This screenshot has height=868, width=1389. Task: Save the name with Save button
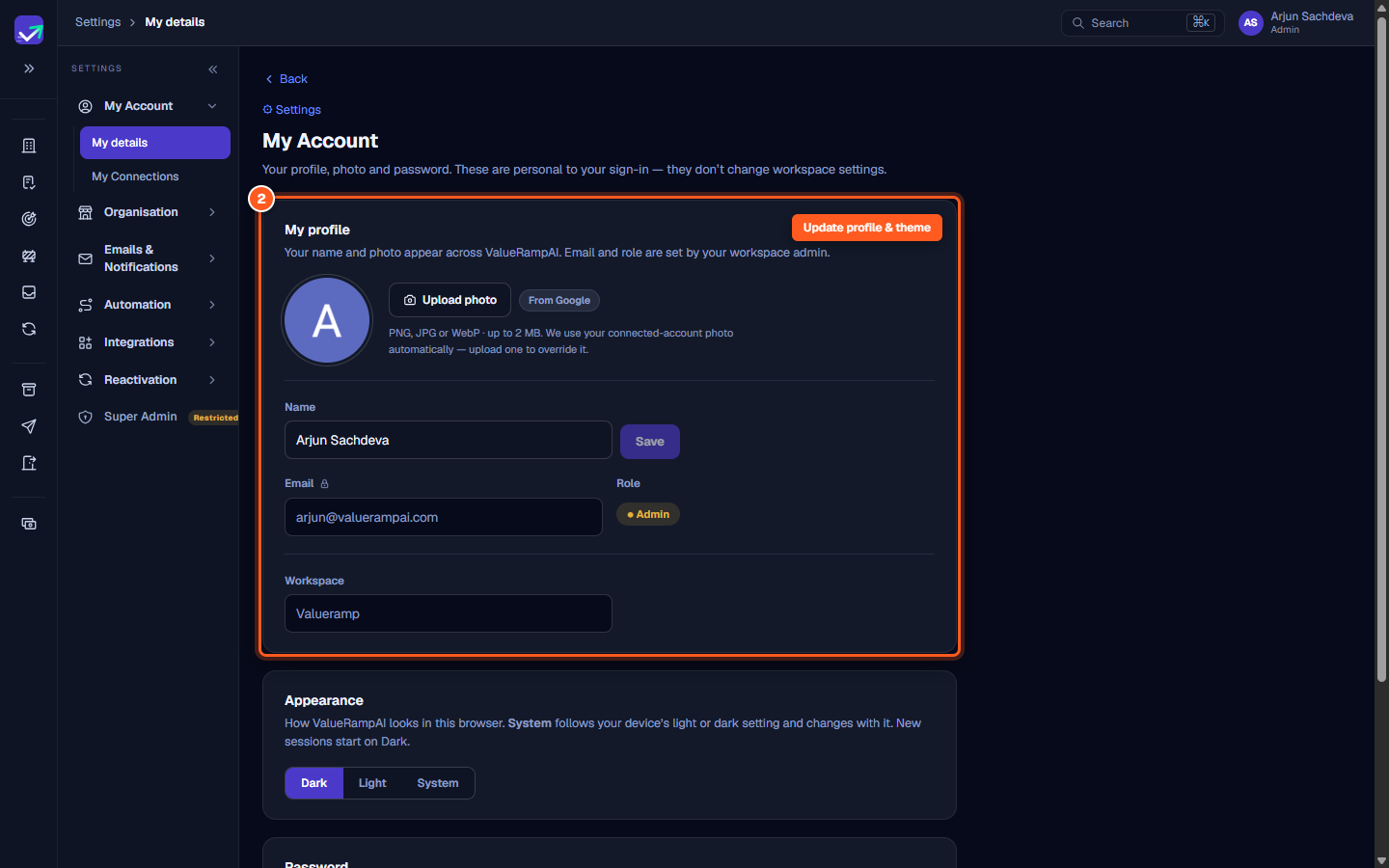pos(650,442)
